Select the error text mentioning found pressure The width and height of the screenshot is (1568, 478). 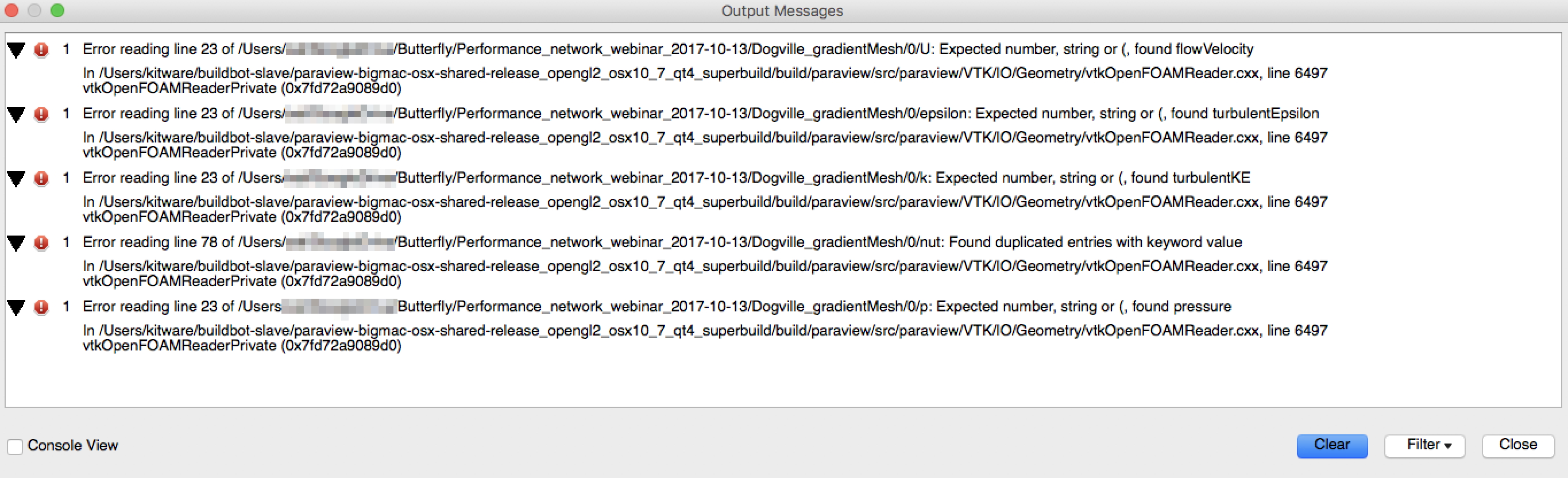[657, 307]
